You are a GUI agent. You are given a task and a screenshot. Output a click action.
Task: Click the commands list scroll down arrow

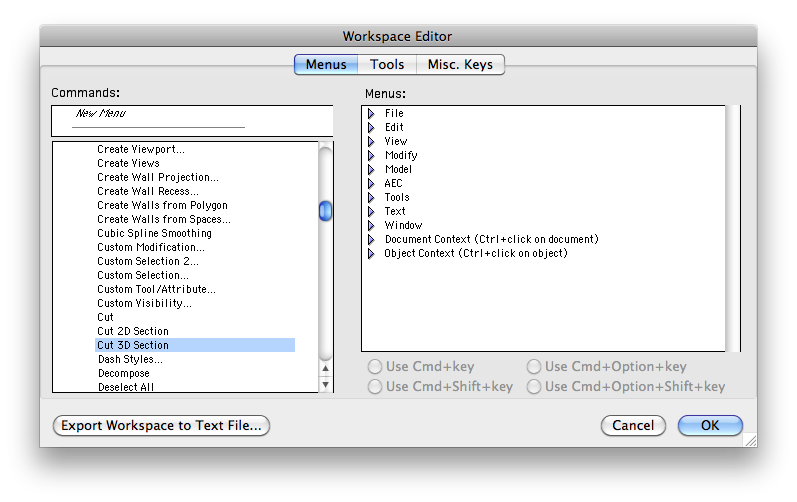pos(325,384)
